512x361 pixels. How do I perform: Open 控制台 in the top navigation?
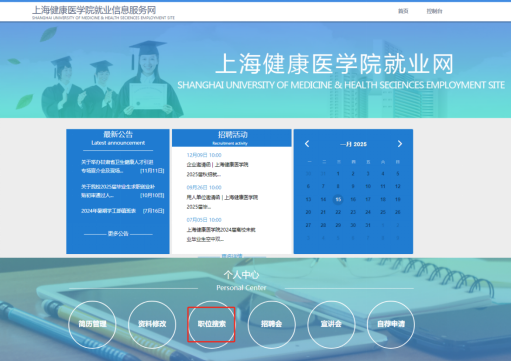point(434,11)
